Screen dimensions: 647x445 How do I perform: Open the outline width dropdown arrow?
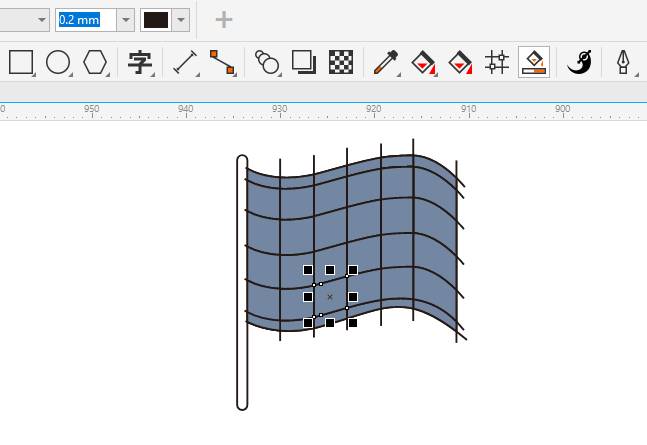coord(125,20)
